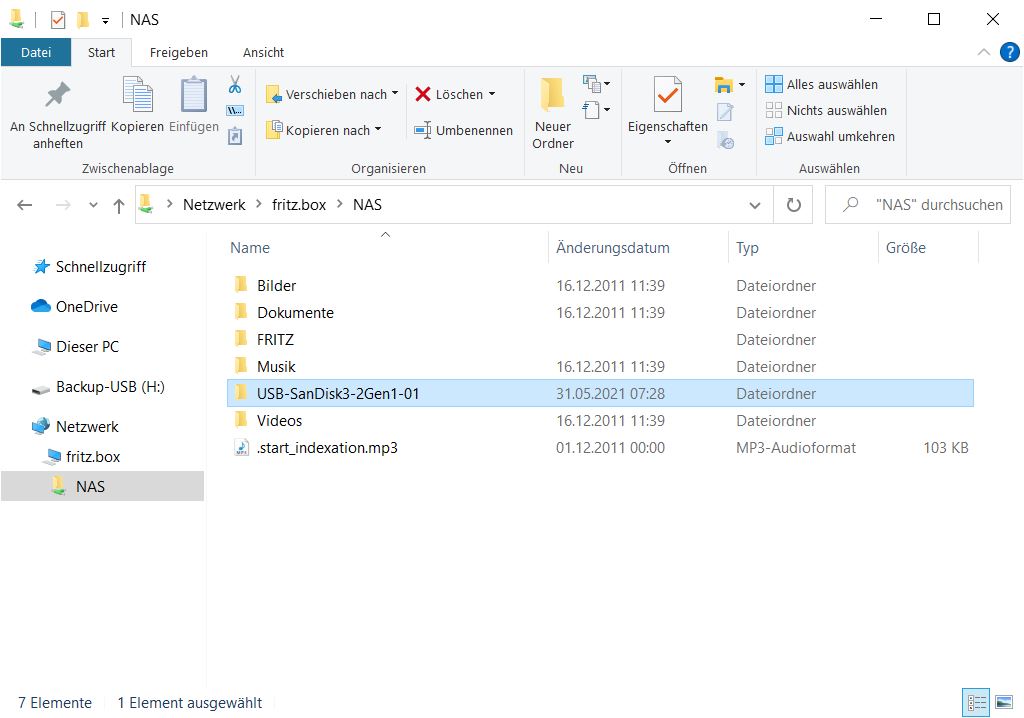Switch to the Ansicht ribbon tab
This screenshot has height=718, width=1024.
pyautogui.click(x=263, y=52)
